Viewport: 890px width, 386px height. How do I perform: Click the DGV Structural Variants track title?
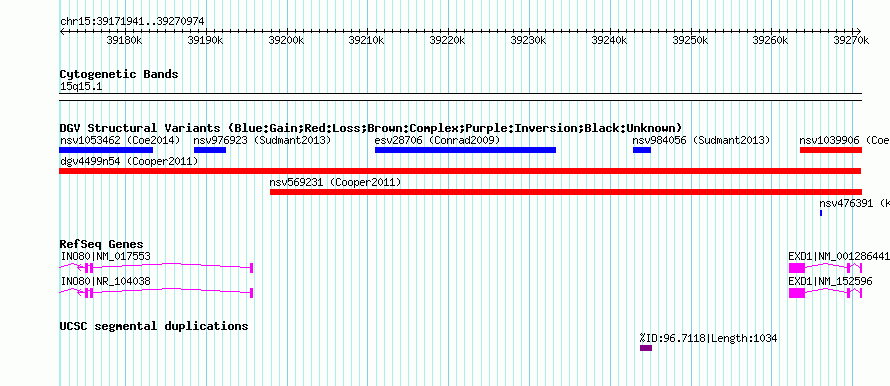coord(371,128)
